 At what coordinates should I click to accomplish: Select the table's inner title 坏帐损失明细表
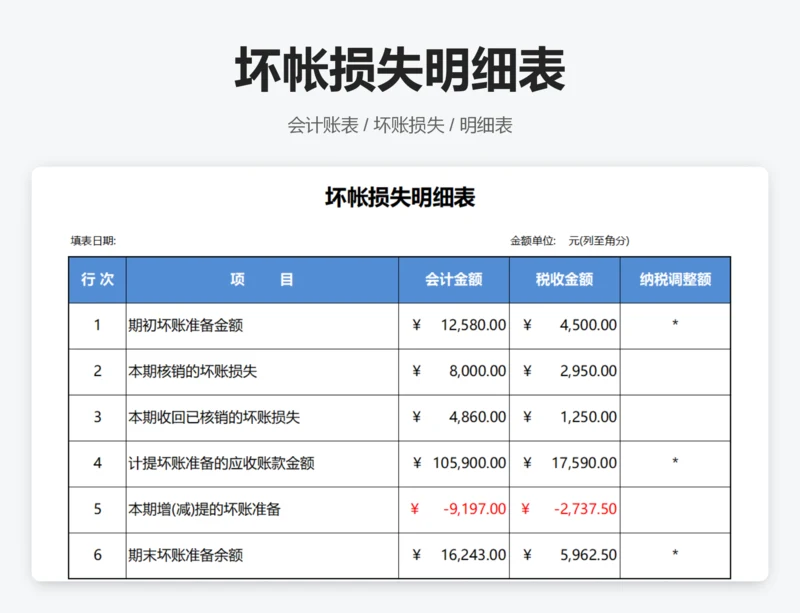point(399,197)
